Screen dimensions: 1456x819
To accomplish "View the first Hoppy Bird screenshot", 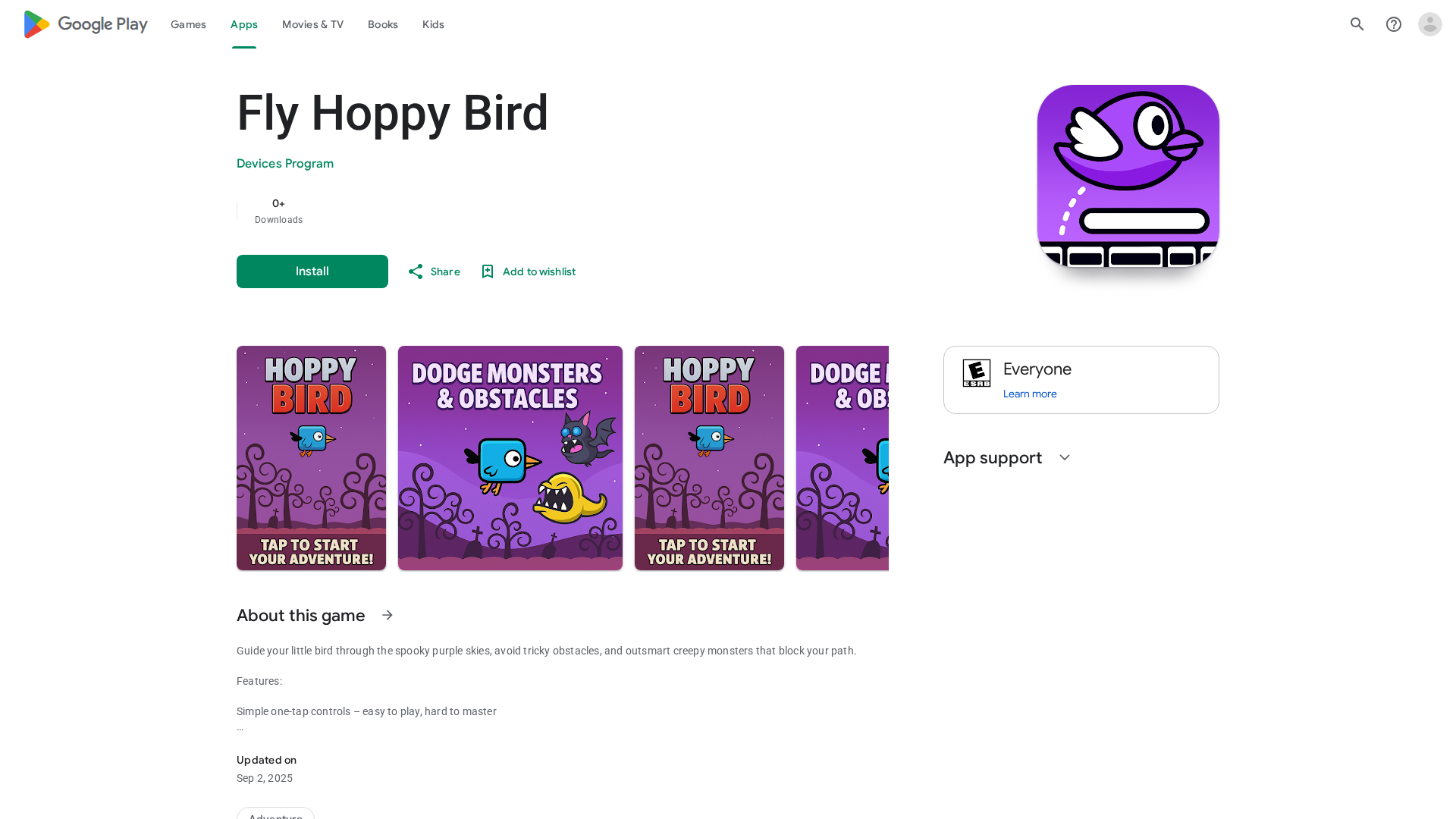I will (311, 458).
